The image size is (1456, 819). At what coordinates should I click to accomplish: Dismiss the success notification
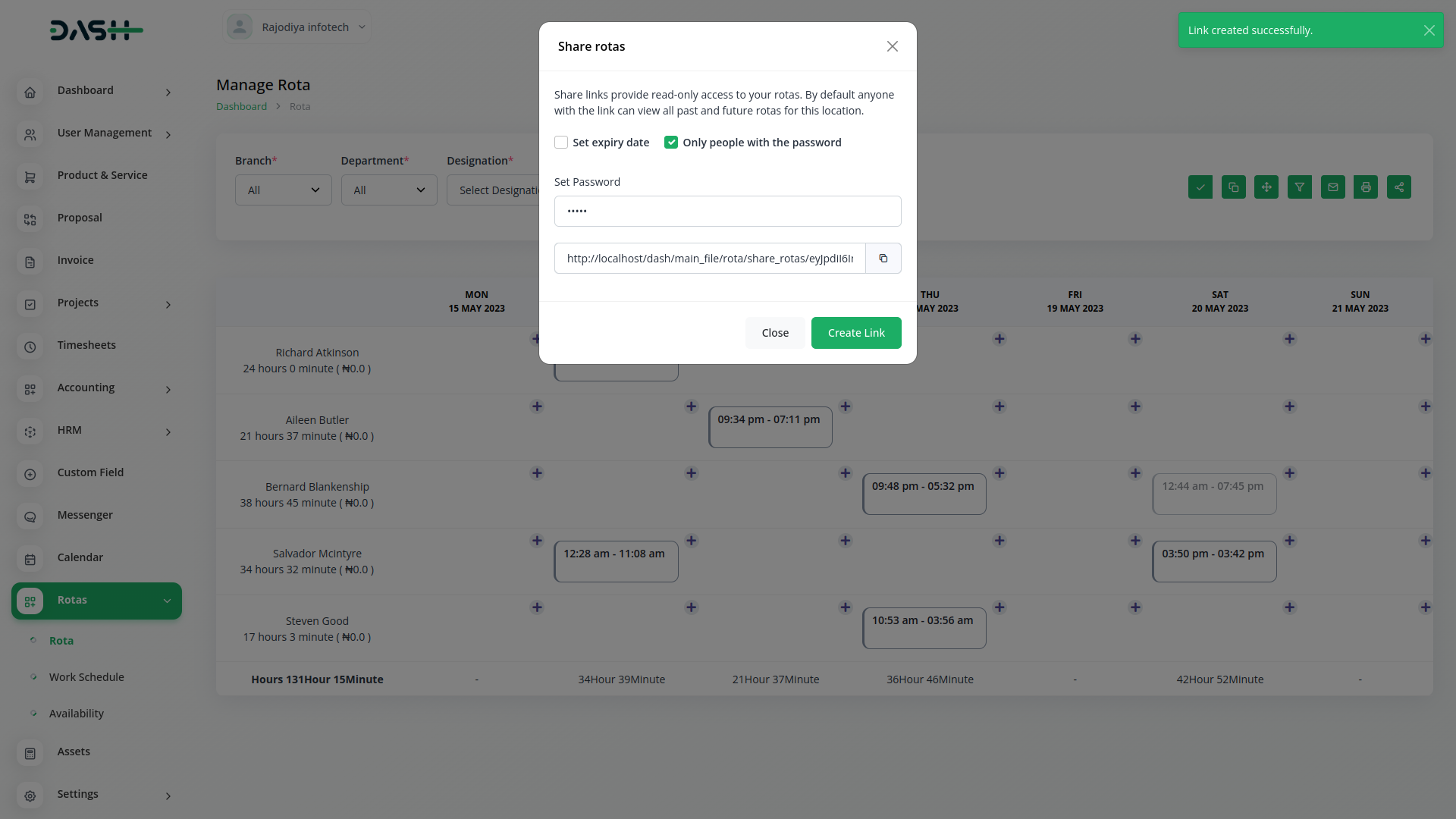click(x=1429, y=30)
